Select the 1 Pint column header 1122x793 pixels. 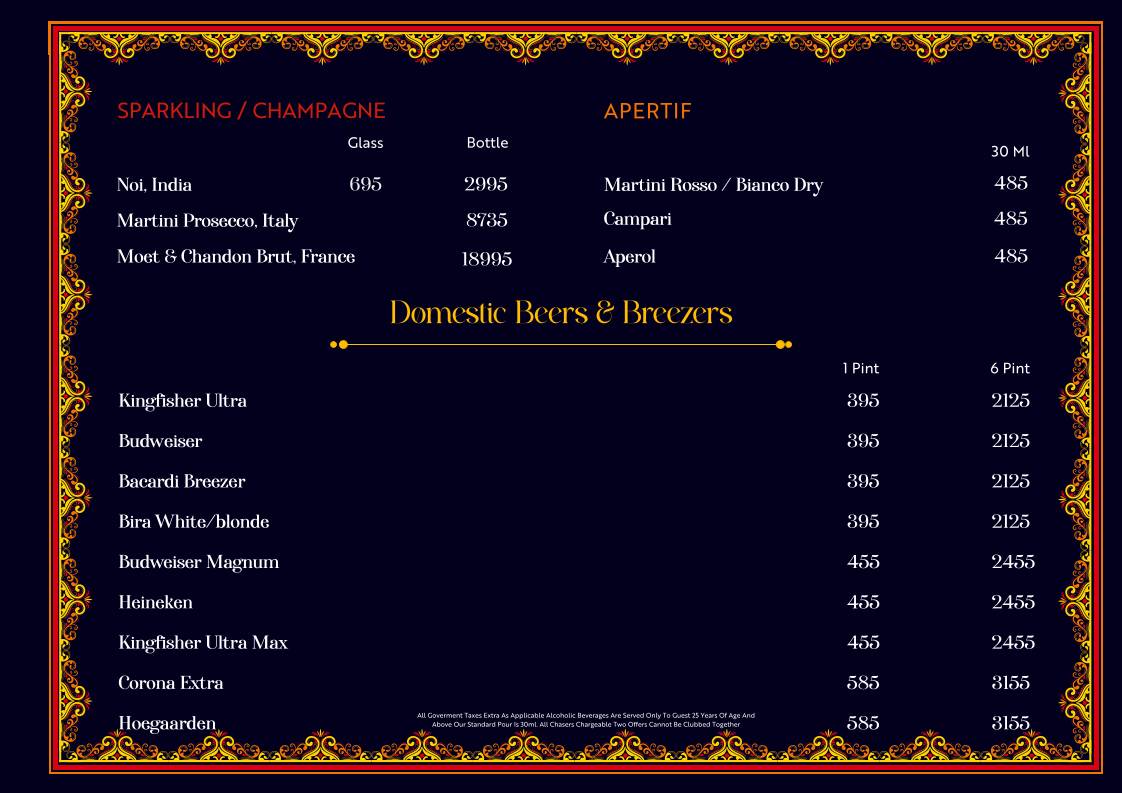[861, 369]
